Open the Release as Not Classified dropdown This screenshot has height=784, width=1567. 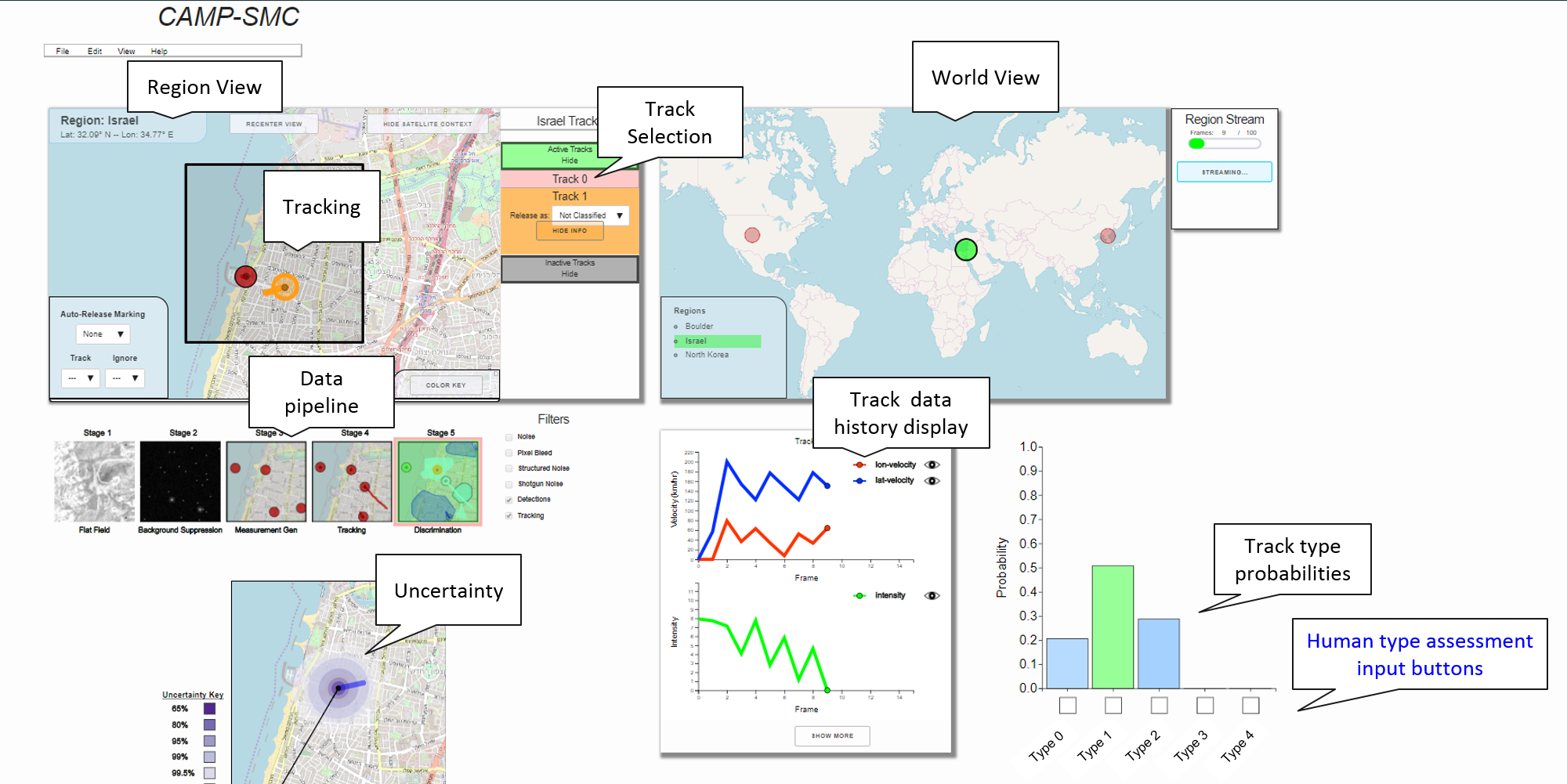coord(590,215)
